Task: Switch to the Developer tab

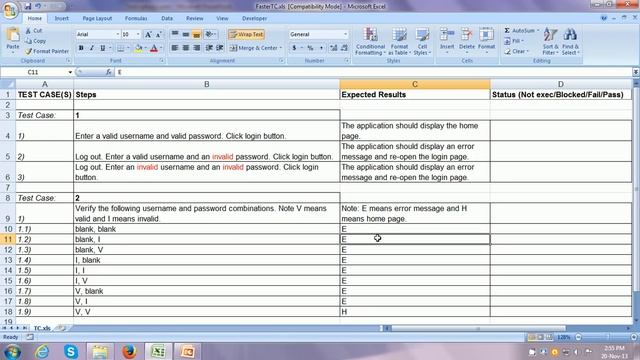Action: (x=254, y=18)
